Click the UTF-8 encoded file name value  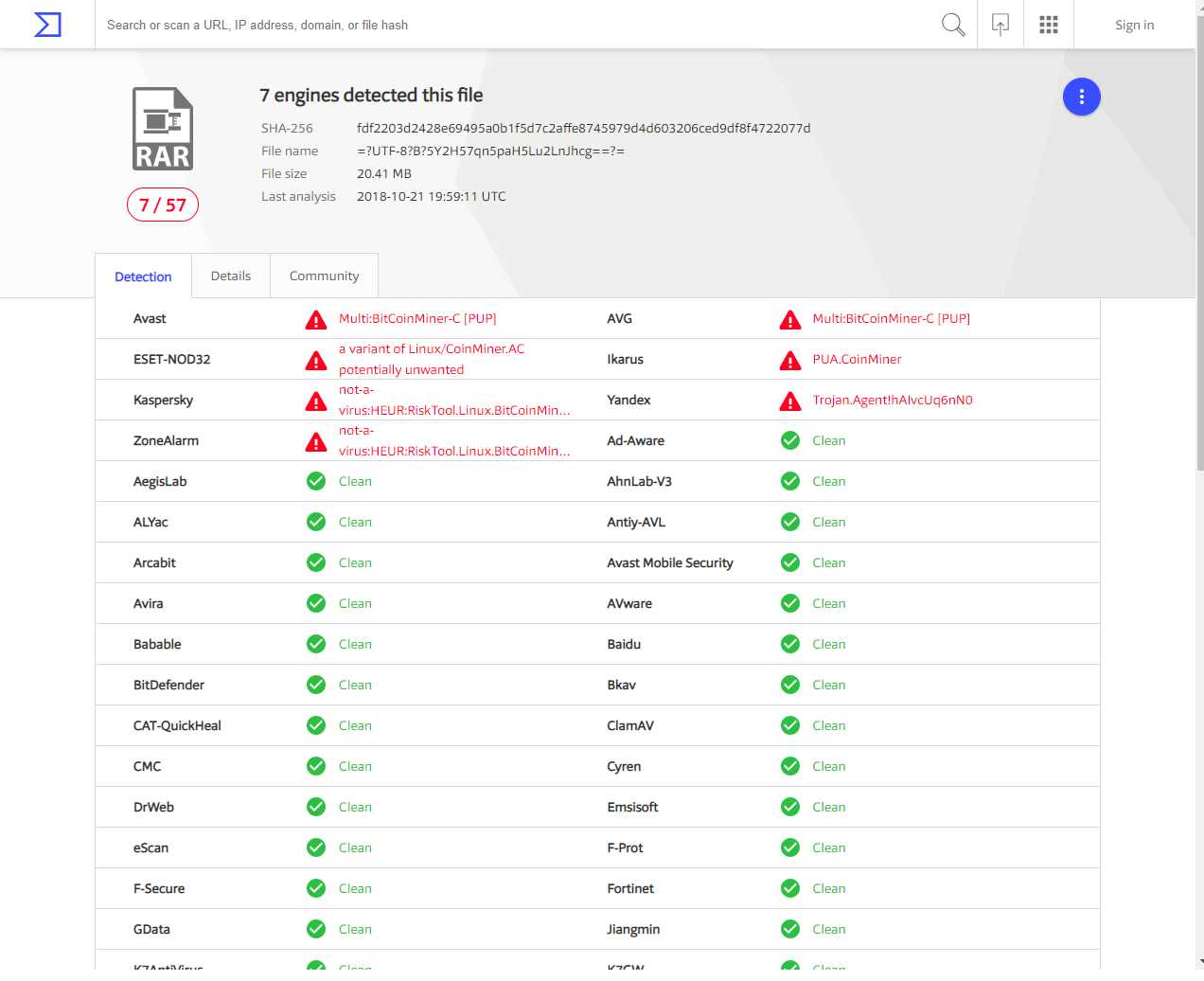[490, 151]
